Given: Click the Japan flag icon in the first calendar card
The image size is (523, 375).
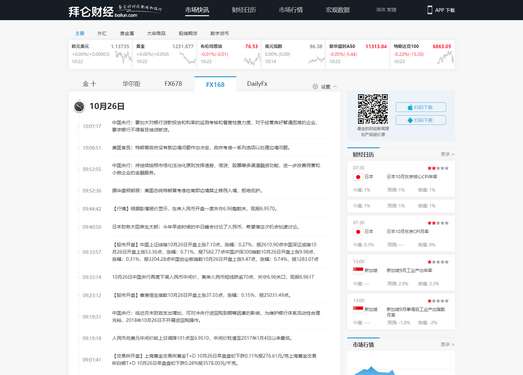Looking at the screenshot, I should [358, 177].
